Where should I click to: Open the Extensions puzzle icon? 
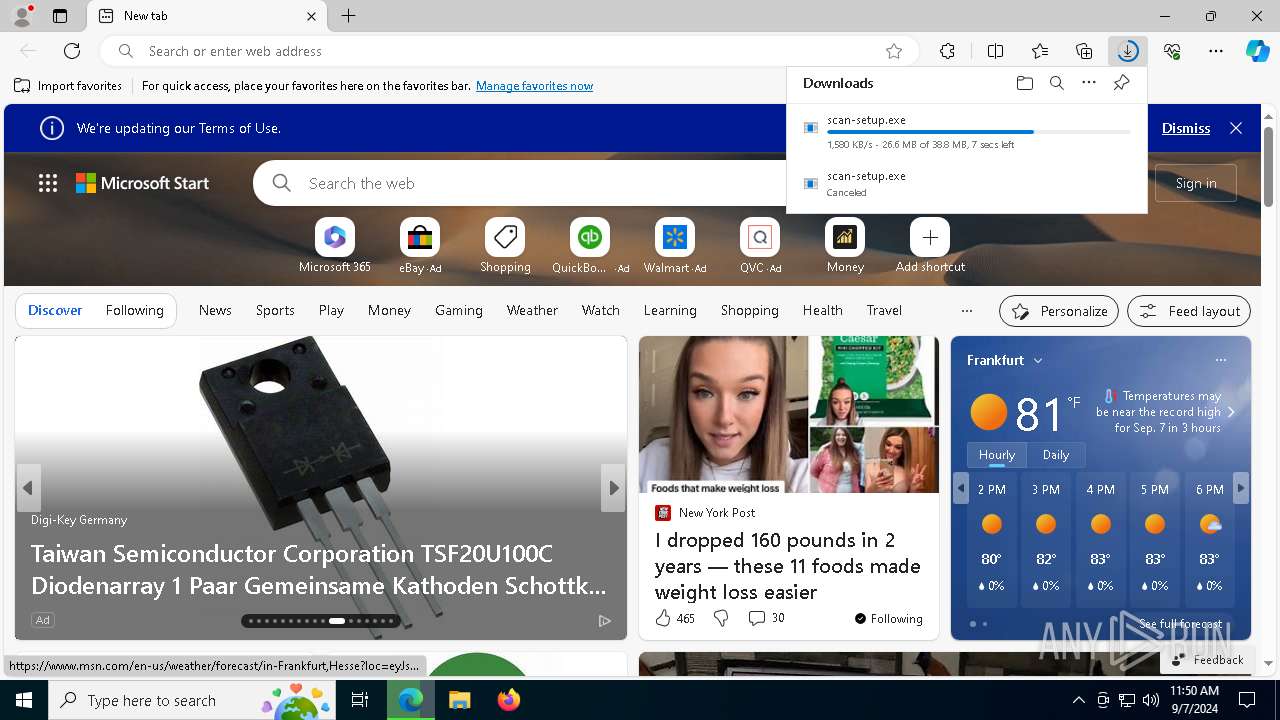pos(947,51)
